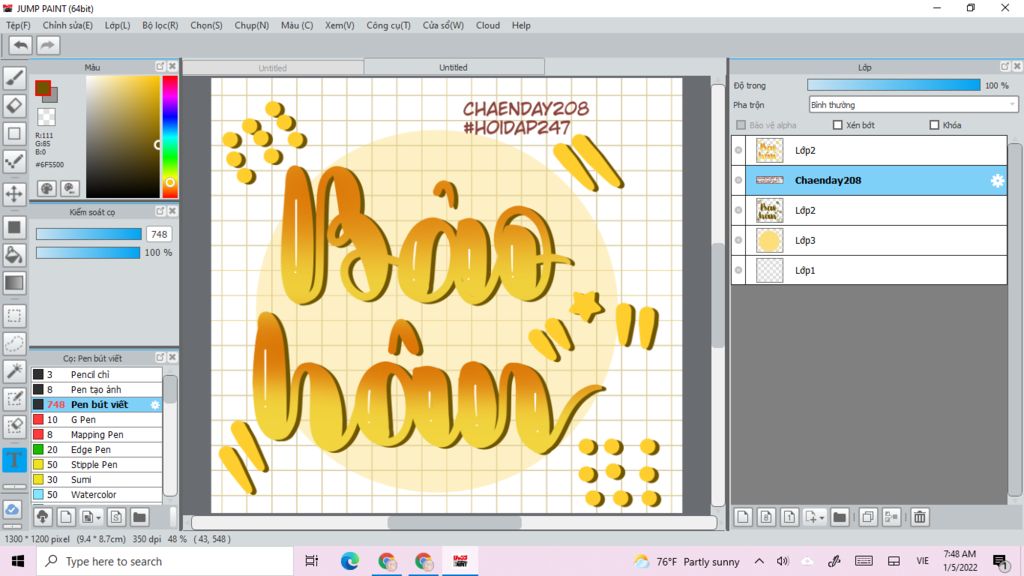
Task: Delete layer with trash icon
Action: (x=920, y=517)
